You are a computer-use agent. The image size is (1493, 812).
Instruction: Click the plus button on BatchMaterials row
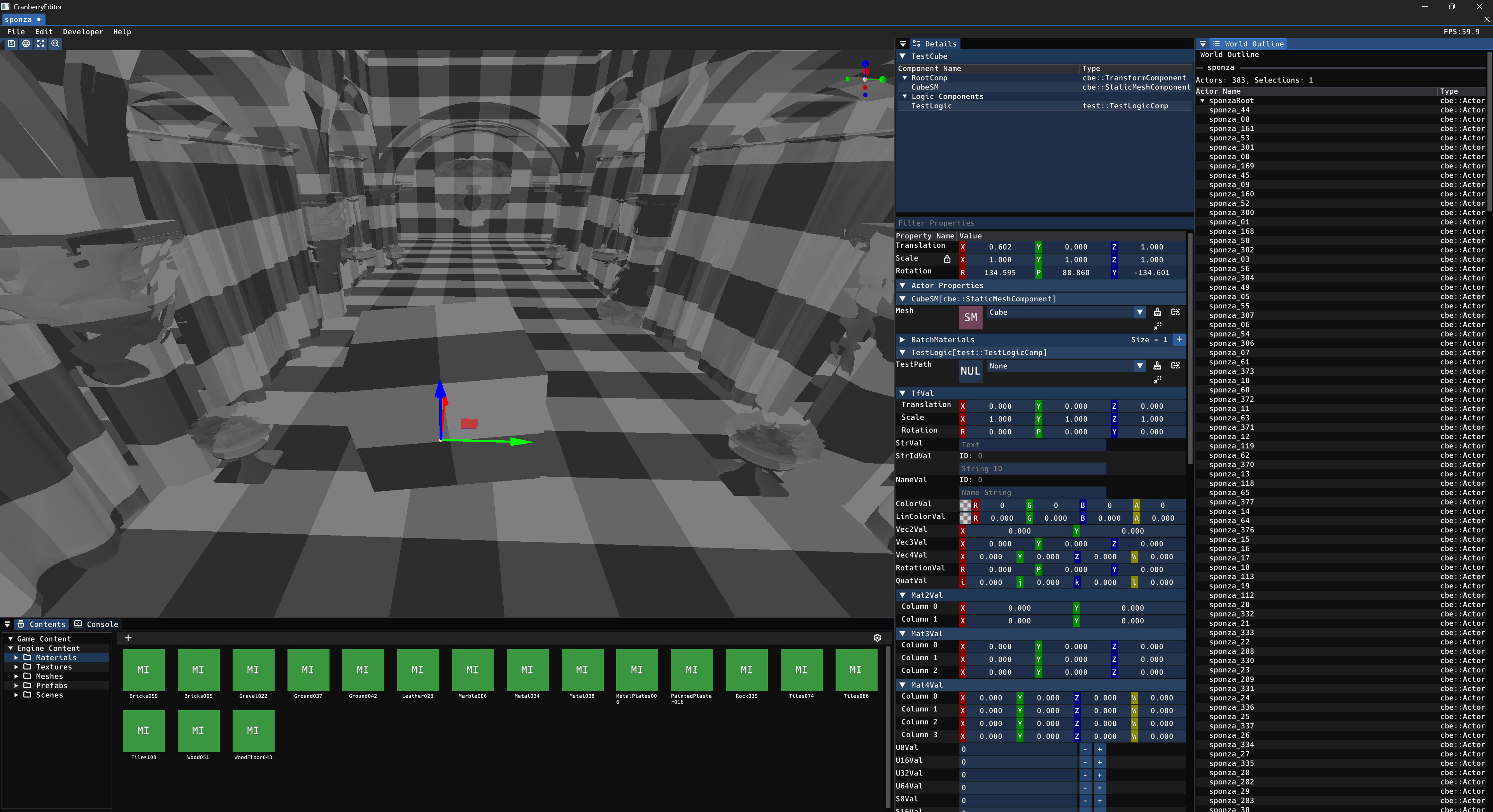click(1179, 339)
